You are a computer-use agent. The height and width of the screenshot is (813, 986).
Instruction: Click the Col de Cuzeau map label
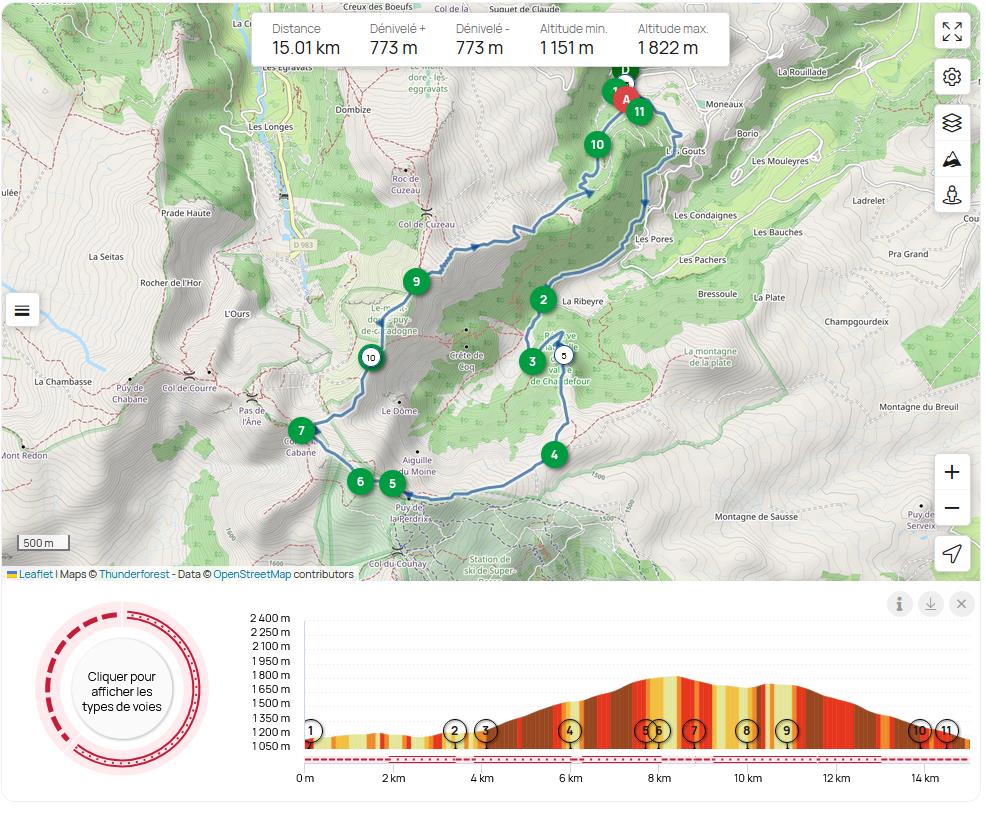coord(426,224)
